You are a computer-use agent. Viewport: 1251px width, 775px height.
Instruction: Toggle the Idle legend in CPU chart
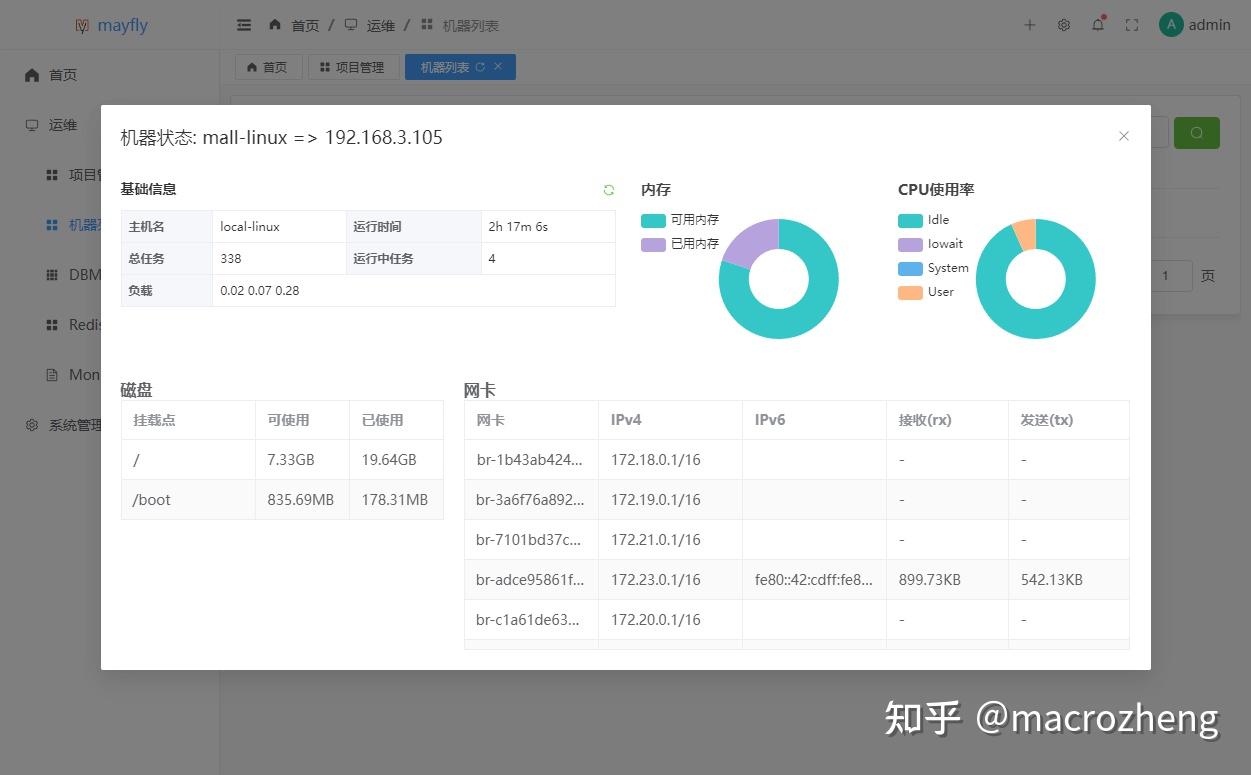(x=930, y=219)
